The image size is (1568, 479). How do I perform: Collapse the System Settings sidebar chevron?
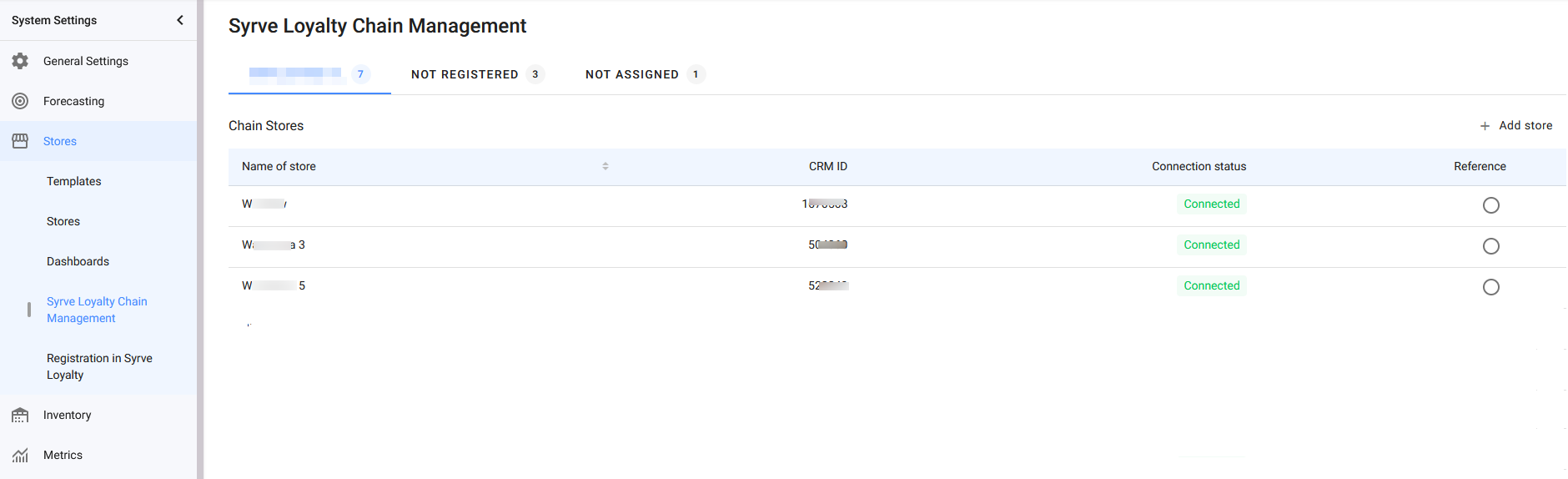click(180, 20)
